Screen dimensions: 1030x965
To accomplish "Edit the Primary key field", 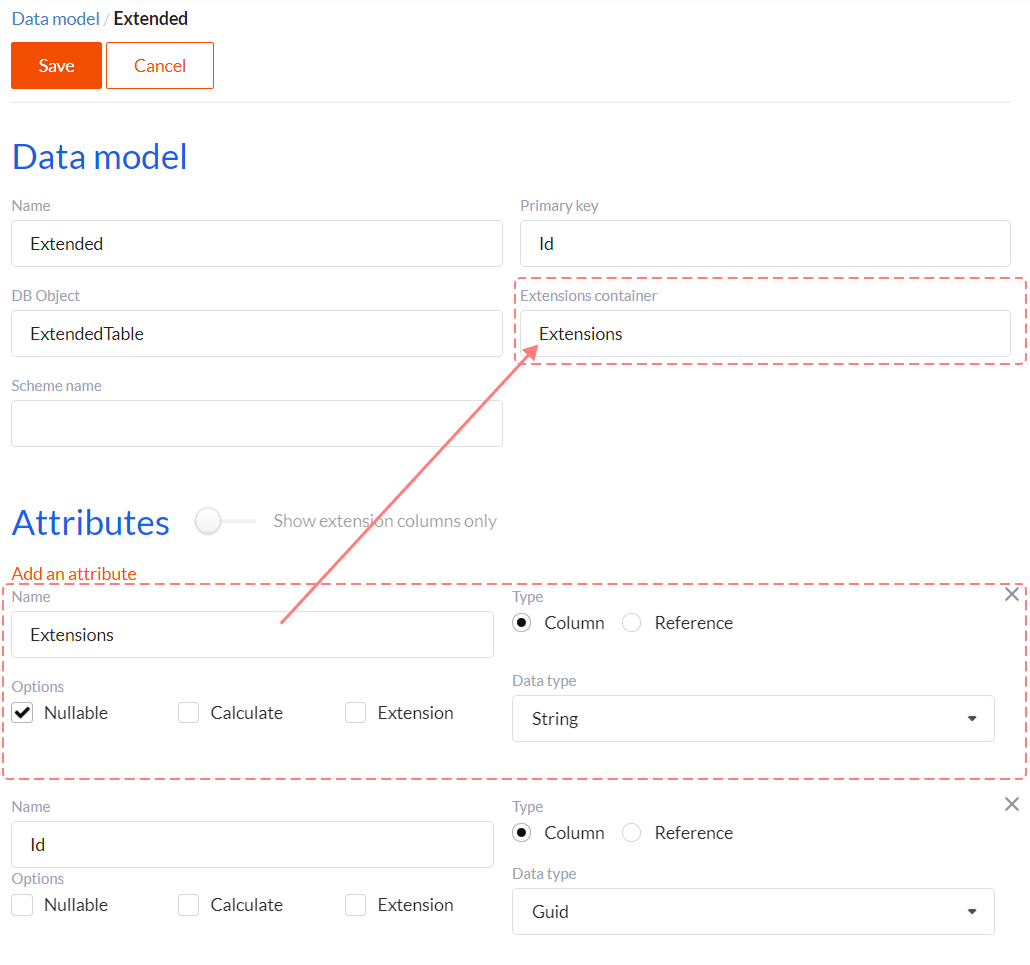I will click(765, 244).
